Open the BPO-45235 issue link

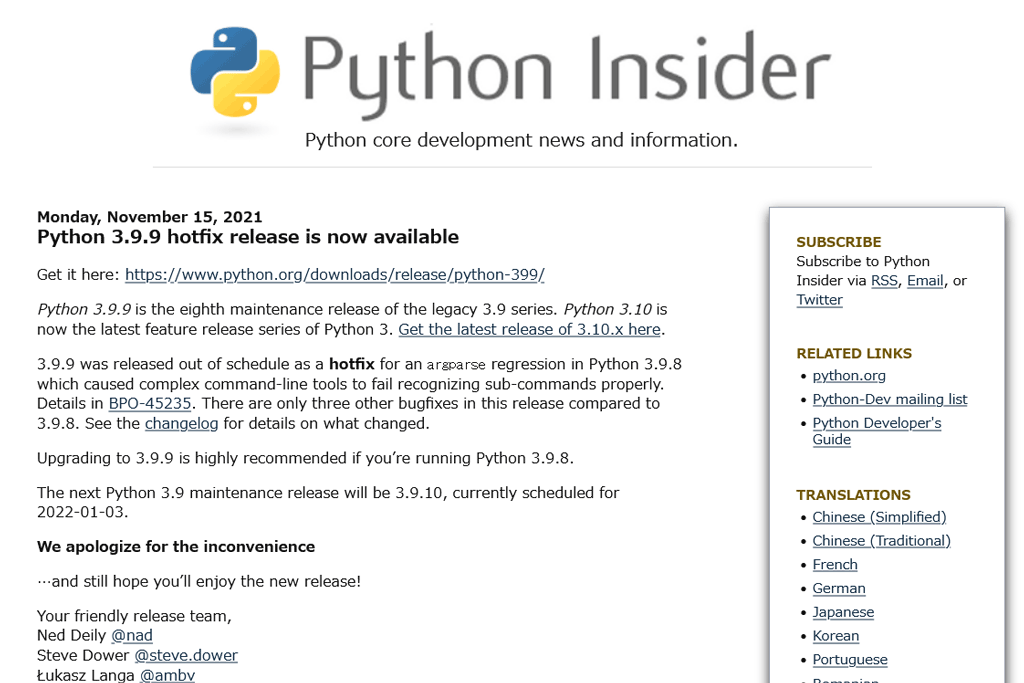[x=149, y=403]
